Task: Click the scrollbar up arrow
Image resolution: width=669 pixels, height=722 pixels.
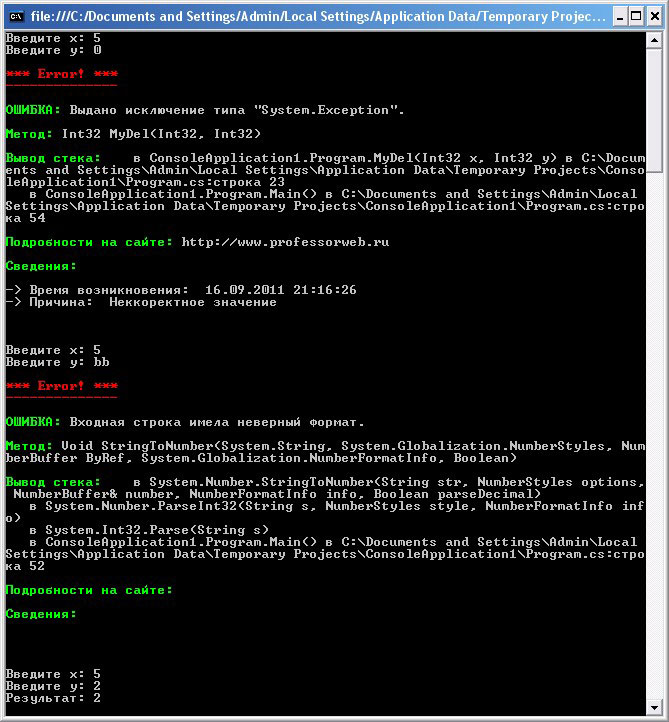Action: (x=654, y=41)
